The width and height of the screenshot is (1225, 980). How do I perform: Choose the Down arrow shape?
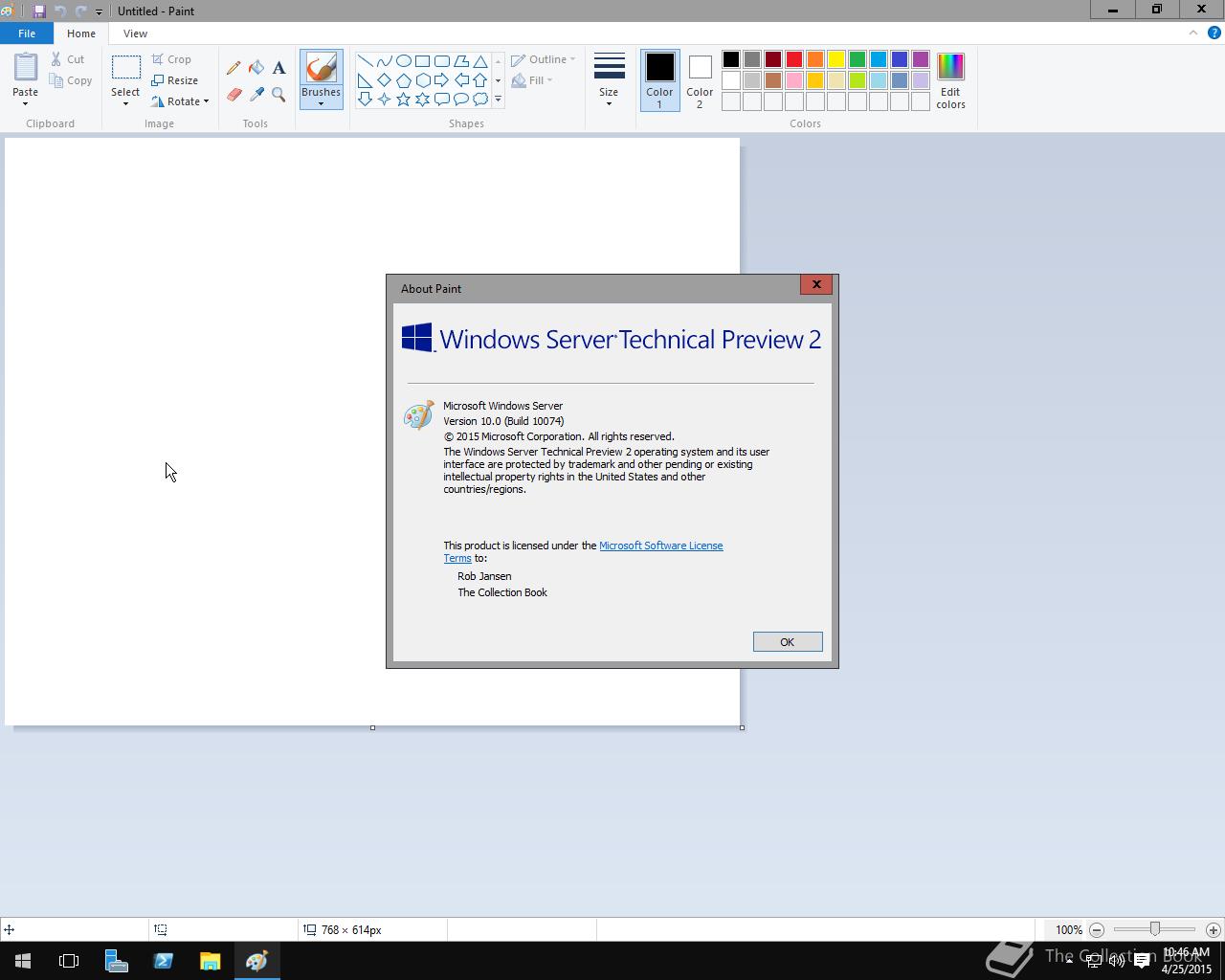[x=365, y=100]
